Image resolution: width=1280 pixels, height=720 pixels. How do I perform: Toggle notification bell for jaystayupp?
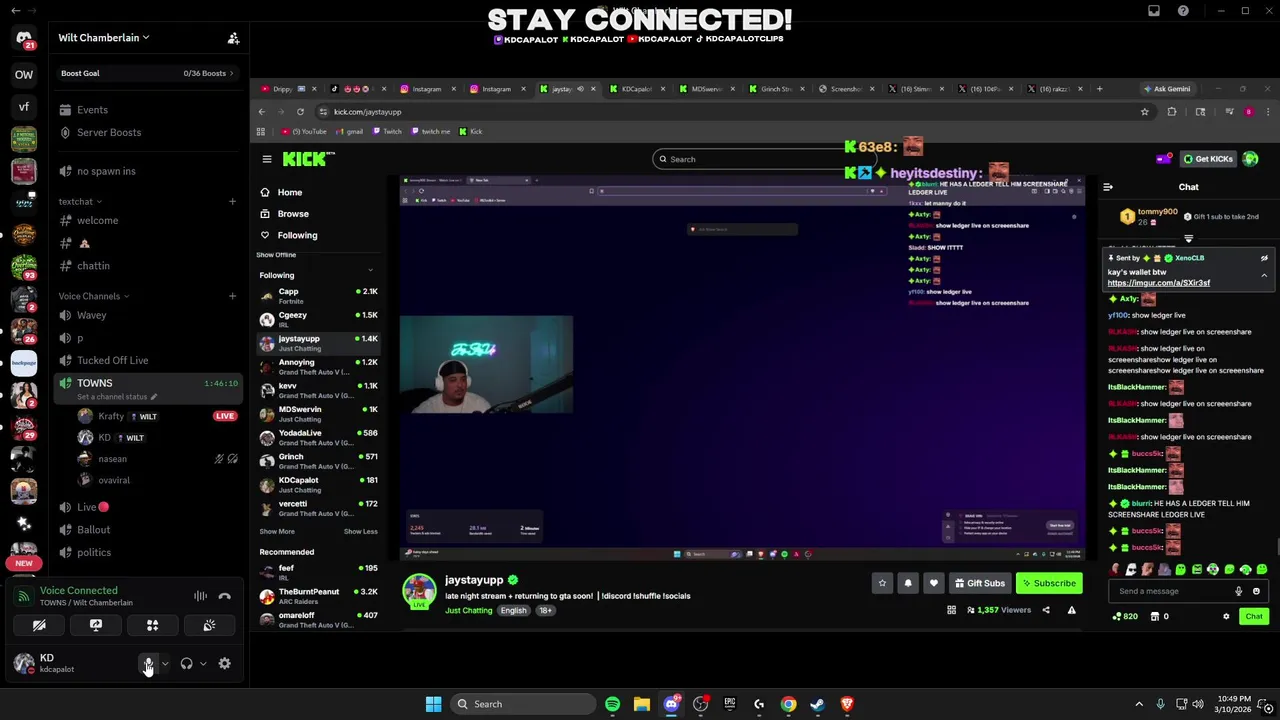[x=908, y=583]
